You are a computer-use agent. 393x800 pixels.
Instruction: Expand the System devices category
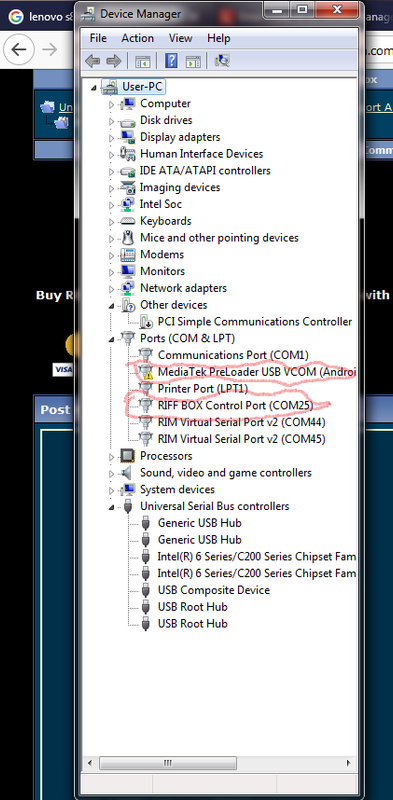(x=112, y=490)
